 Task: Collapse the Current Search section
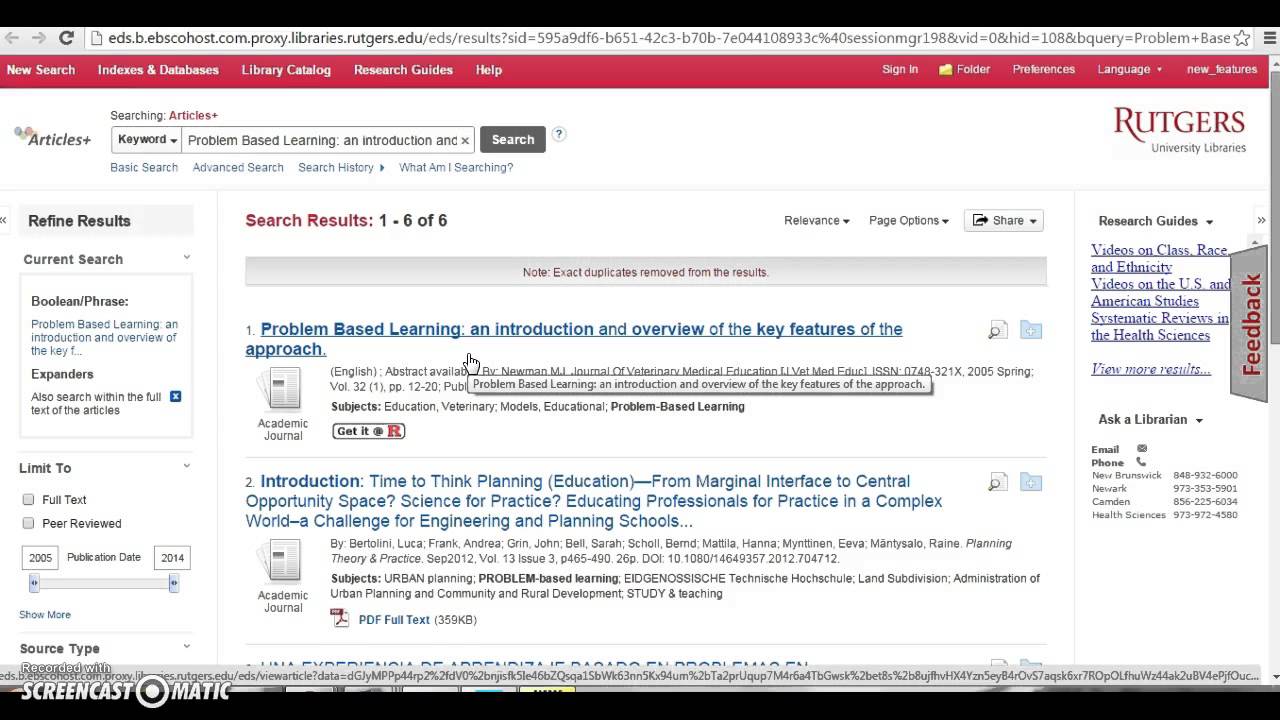point(186,258)
